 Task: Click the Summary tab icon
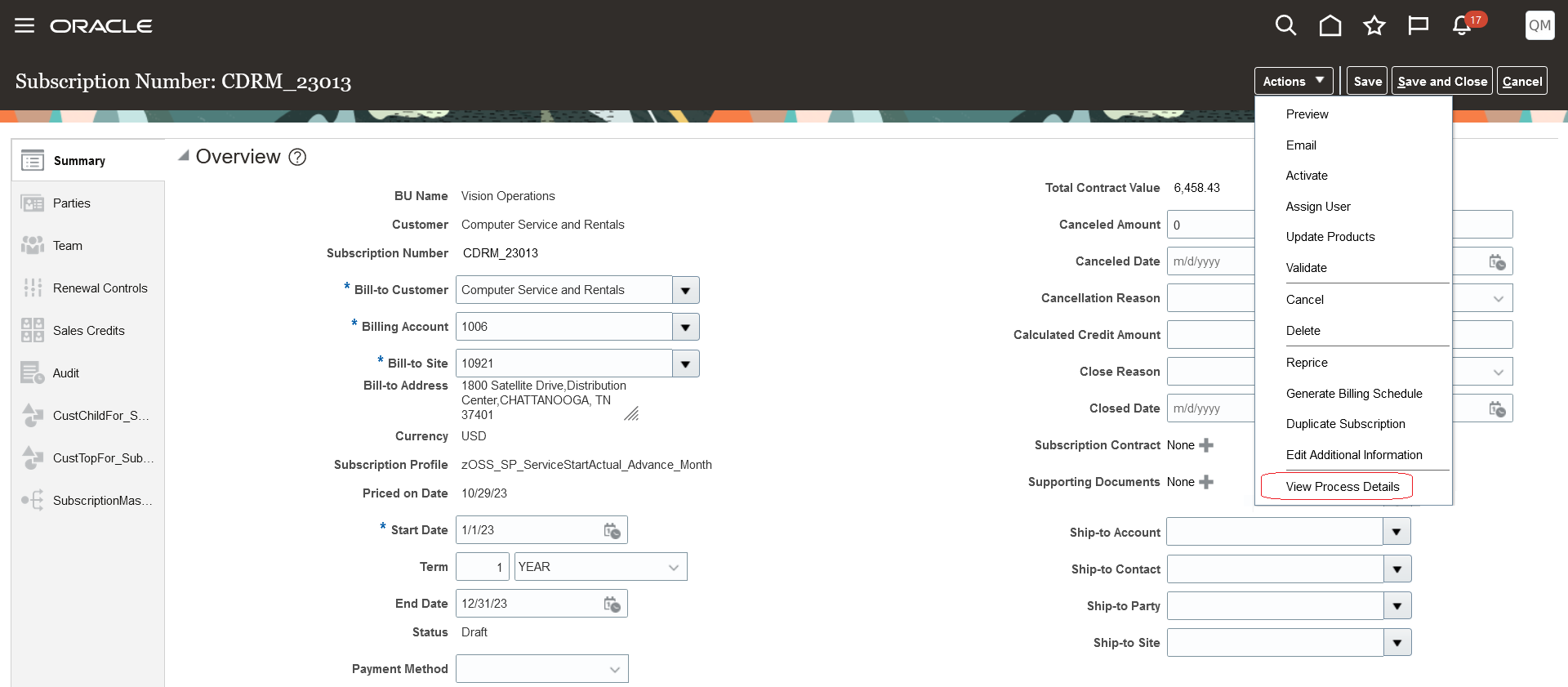[x=33, y=160]
